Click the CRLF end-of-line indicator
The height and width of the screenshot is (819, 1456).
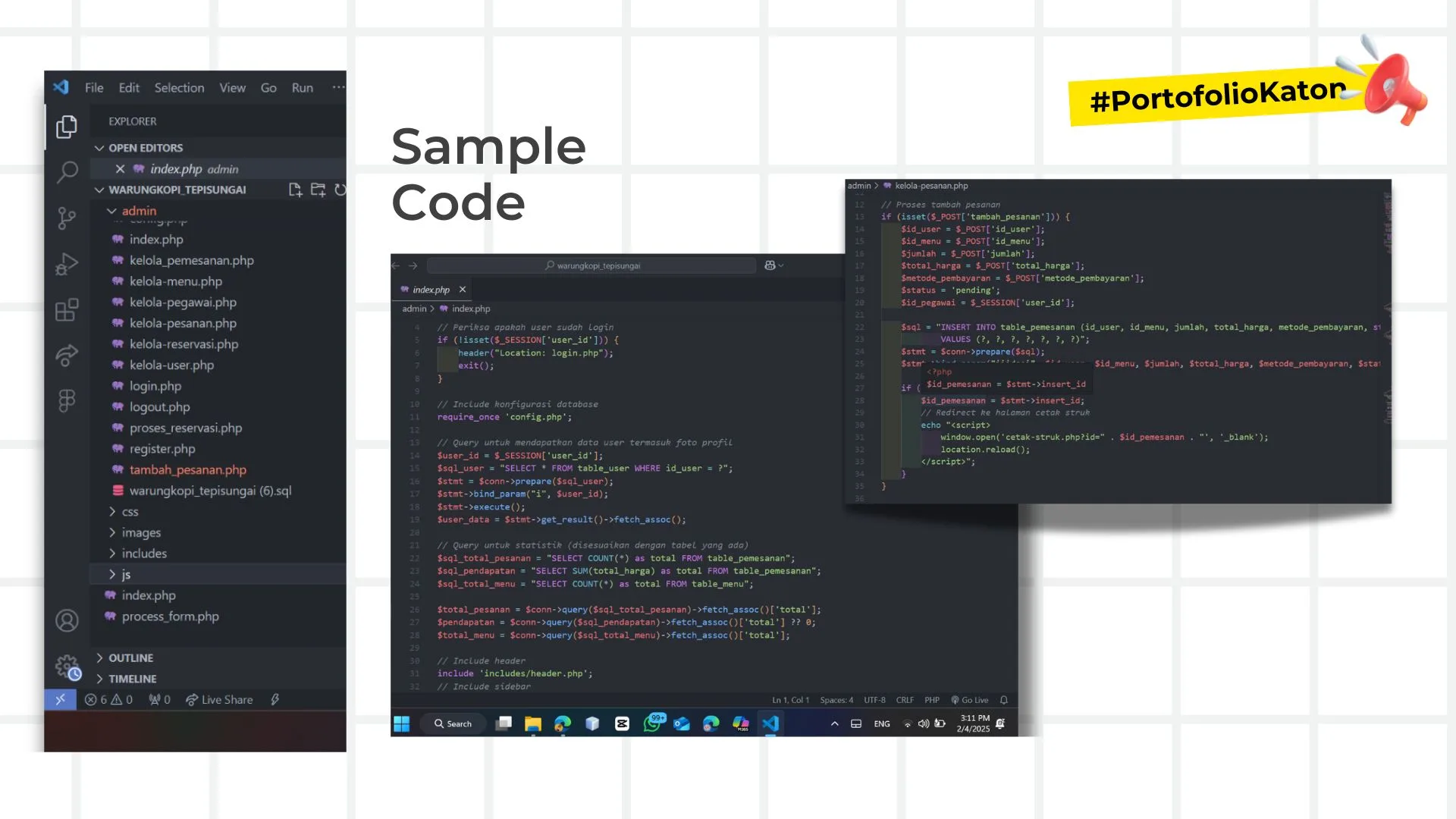coord(905,700)
